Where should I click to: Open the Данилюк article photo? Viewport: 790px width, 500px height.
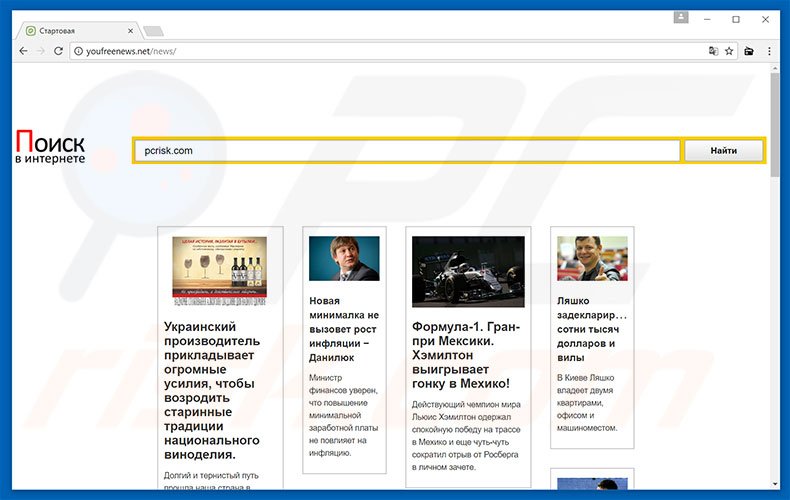pos(344,259)
